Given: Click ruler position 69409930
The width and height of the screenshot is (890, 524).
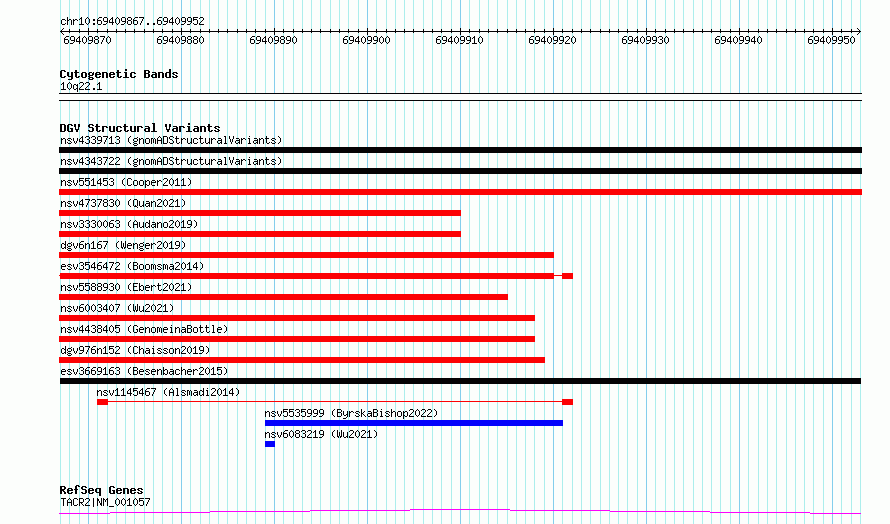Looking at the screenshot, I should point(645,40).
